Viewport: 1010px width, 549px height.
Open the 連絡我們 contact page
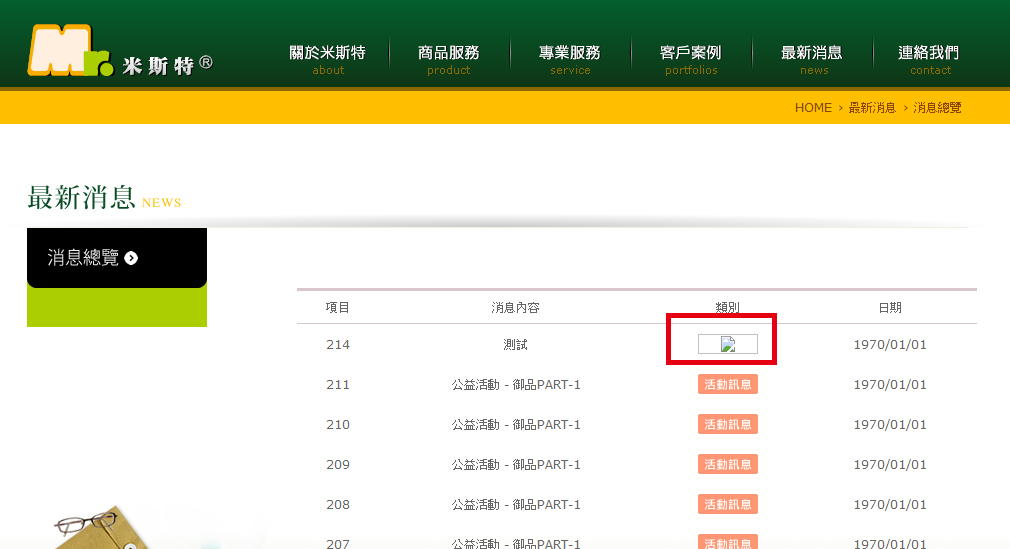pos(928,59)
